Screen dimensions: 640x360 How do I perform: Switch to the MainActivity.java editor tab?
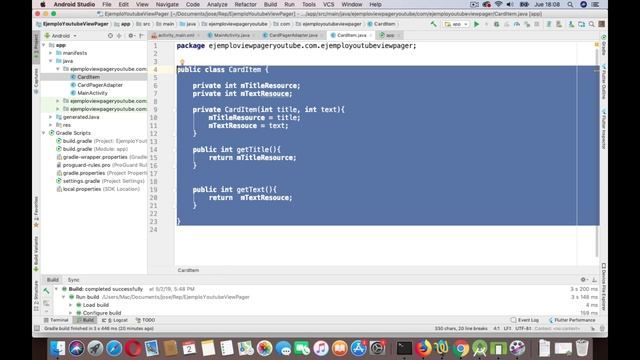pyautogui.click(x=231, y=36)
